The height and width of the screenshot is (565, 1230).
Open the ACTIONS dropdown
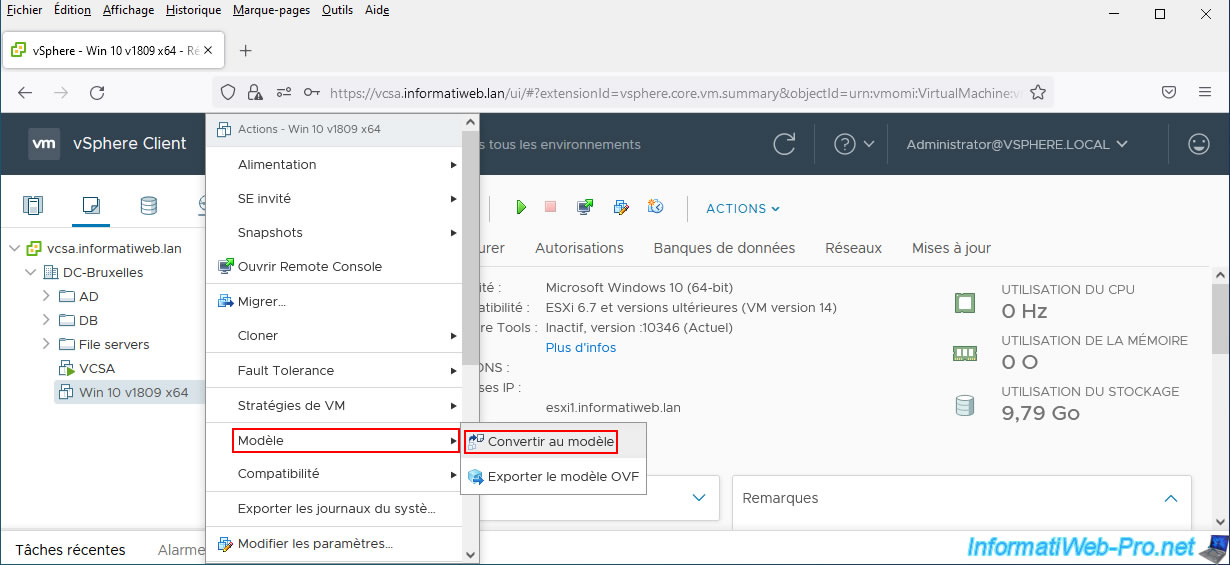[x=743, y=208]
